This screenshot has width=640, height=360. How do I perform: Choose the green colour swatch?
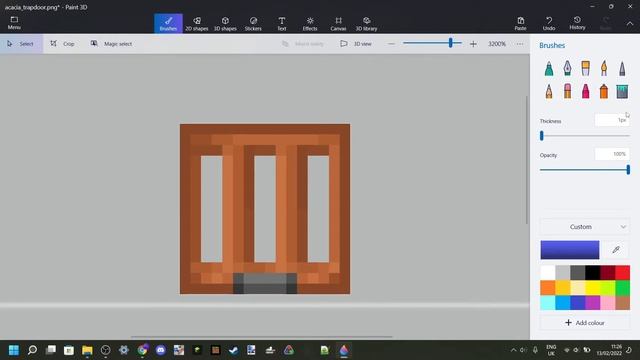pyautogui.click(x=622, y=288)
